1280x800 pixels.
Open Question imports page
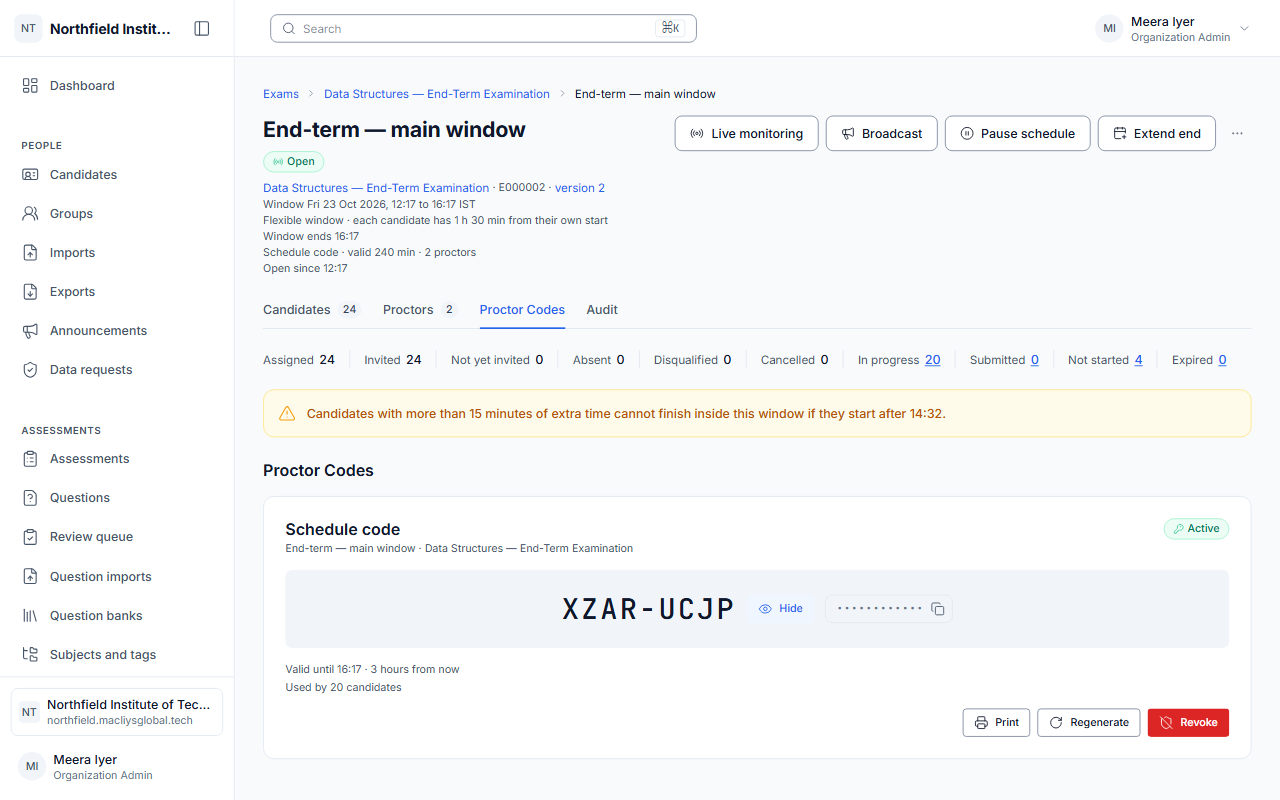[x=117, y=577]
